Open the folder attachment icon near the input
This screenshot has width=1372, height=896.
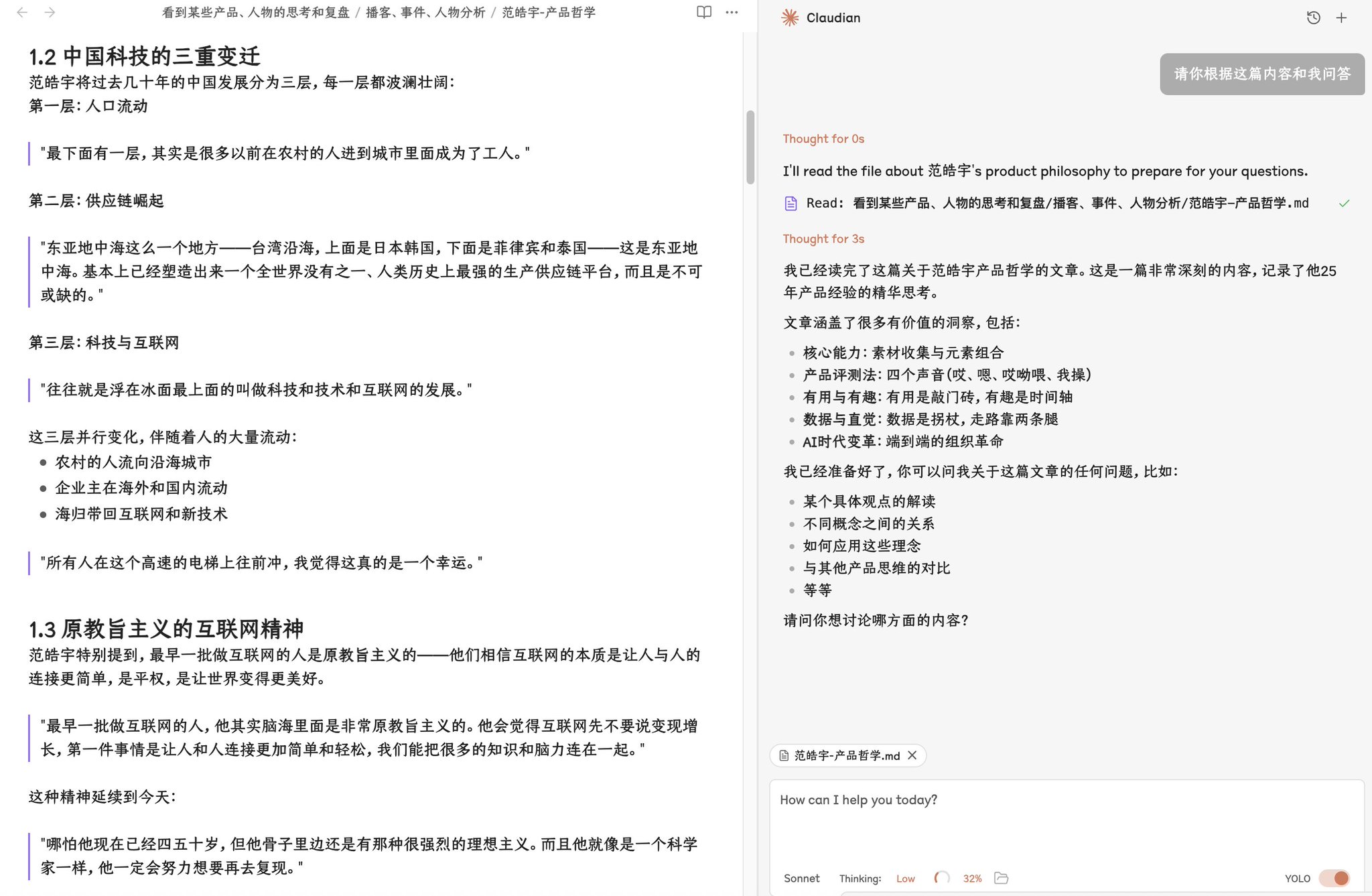tap(1002, 878)
